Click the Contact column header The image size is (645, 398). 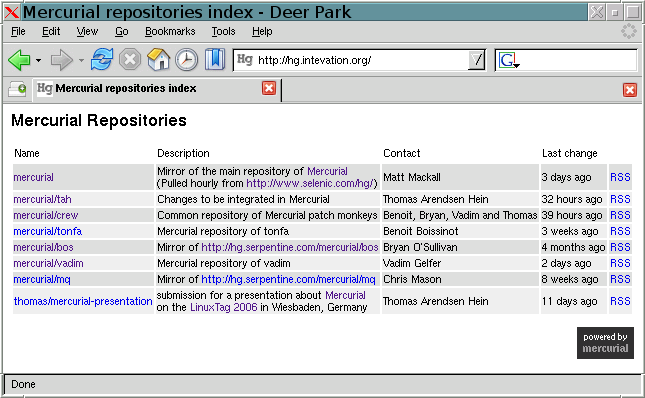(x=402, y=153)
